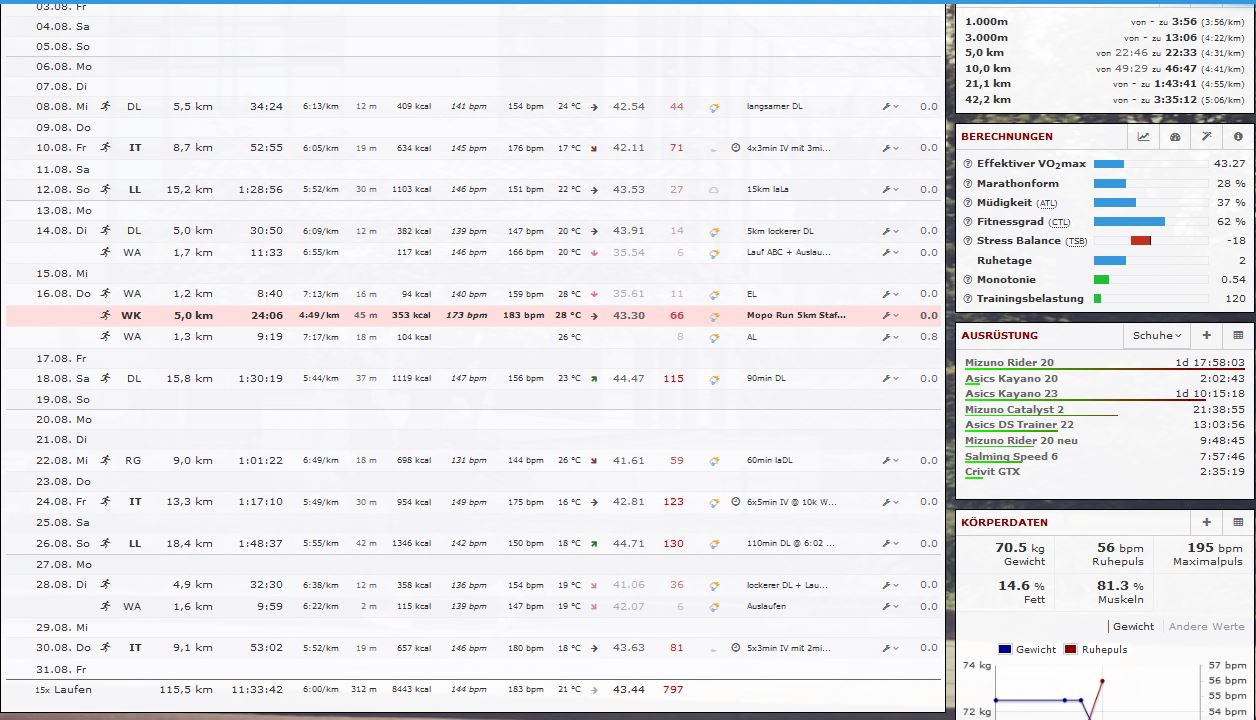Open the 110min DL long run row
The width and height of the screenshot is (1256, 720).
coord(790,544)
